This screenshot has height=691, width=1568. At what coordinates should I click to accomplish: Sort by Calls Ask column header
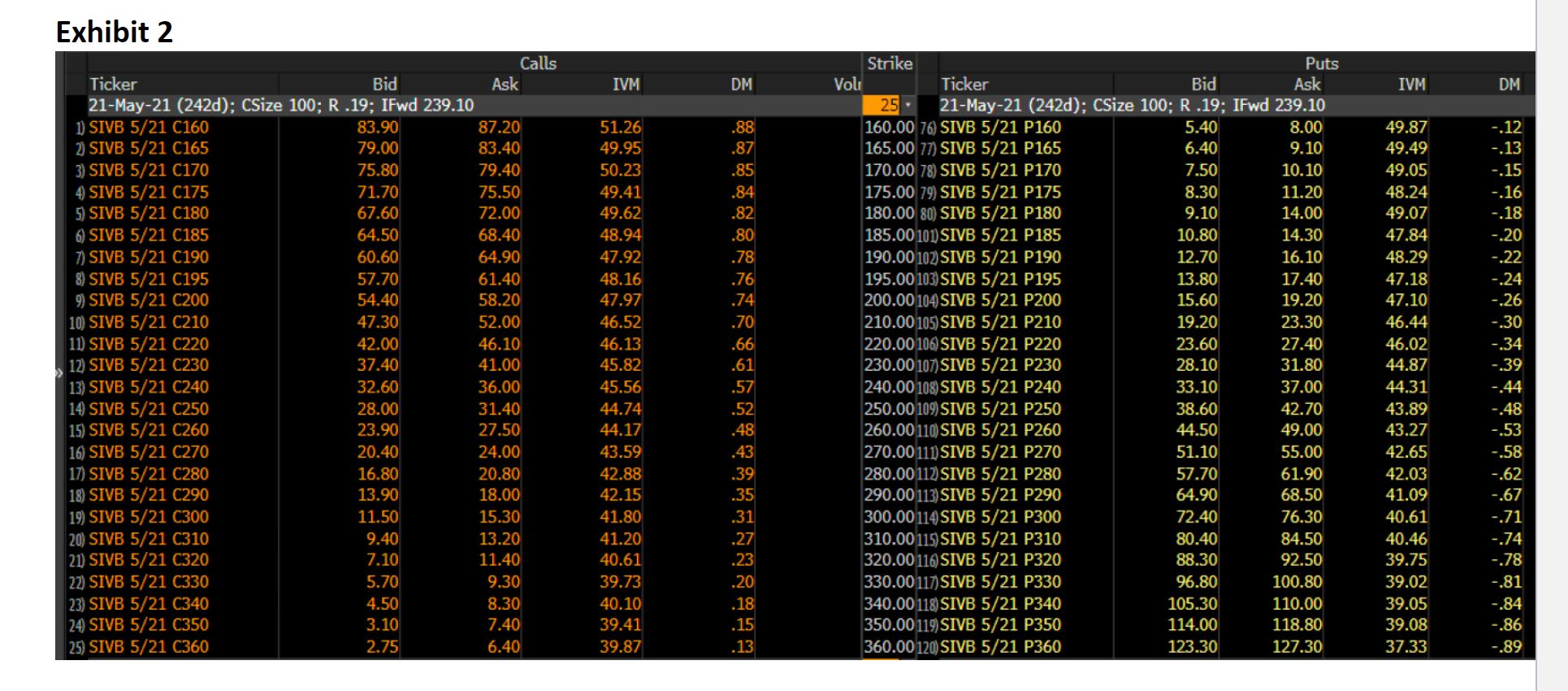[505, 84]
